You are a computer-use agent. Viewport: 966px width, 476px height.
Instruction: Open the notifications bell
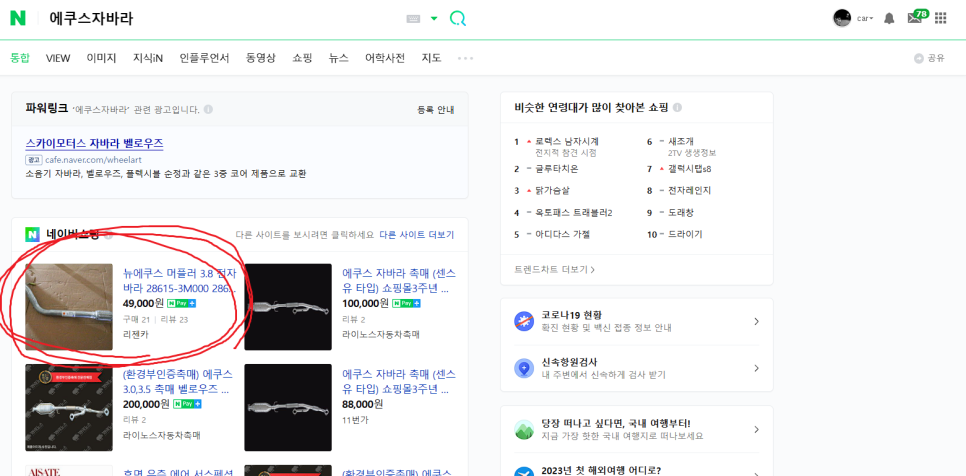(x=889, y=18)
